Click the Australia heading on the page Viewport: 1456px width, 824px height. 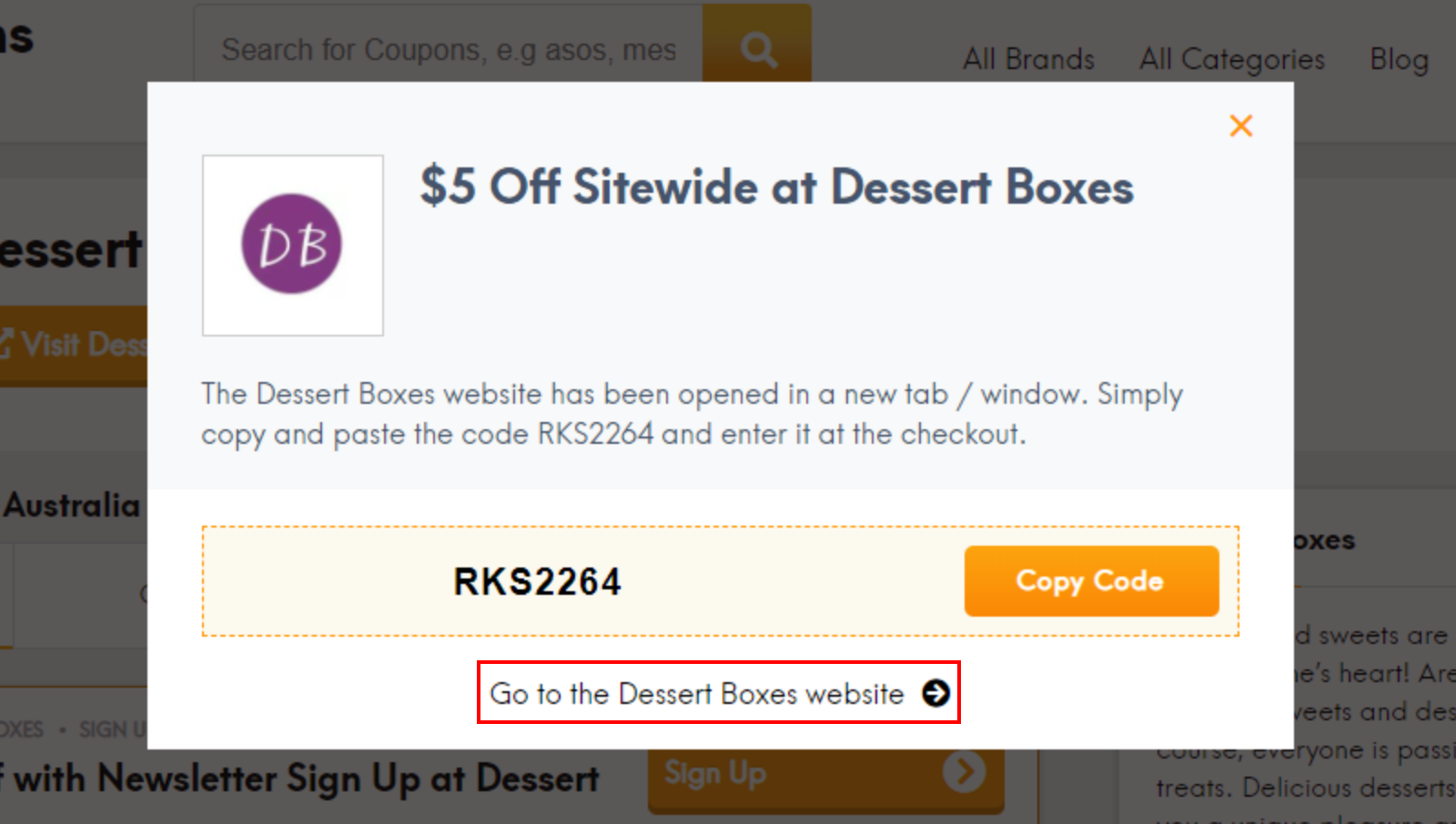click(71, 506)
